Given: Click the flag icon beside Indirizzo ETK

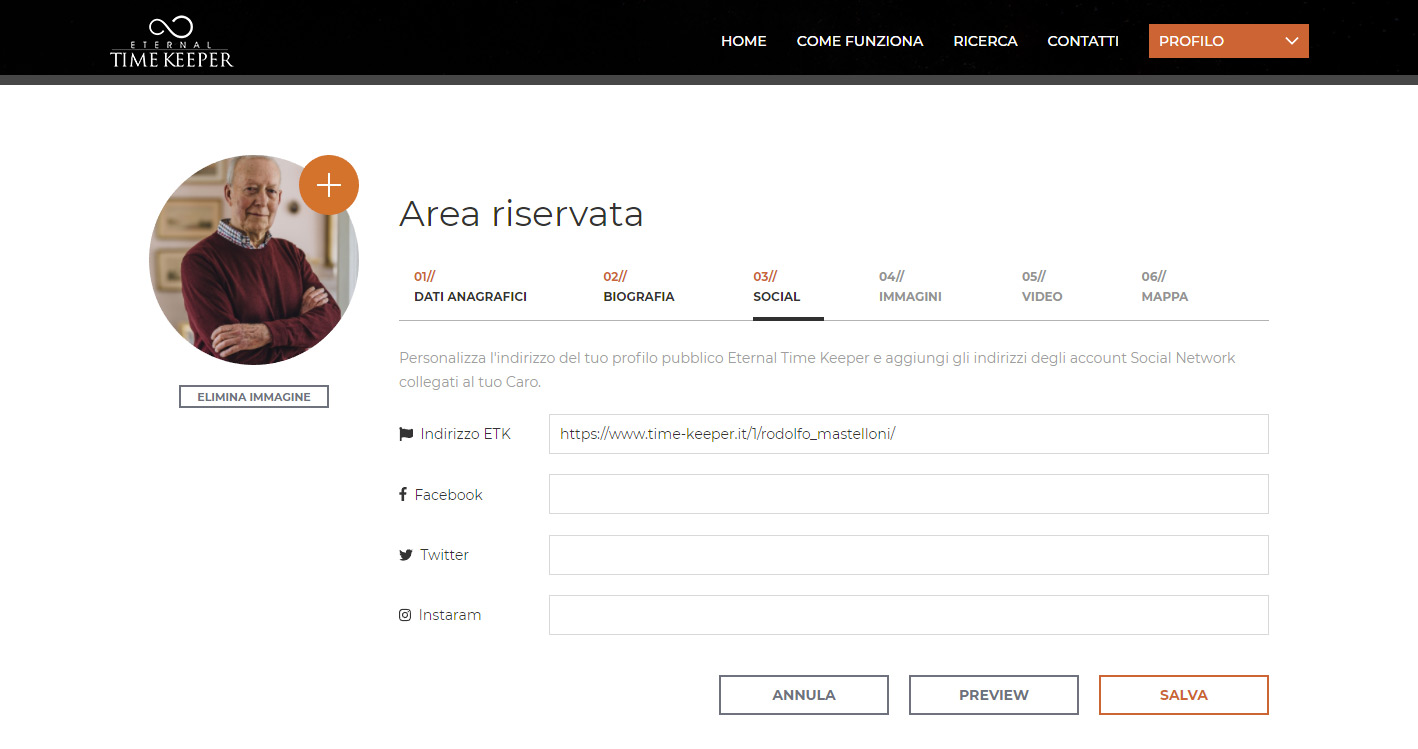Looking at the screenshot, I should (x=406, y=434).
